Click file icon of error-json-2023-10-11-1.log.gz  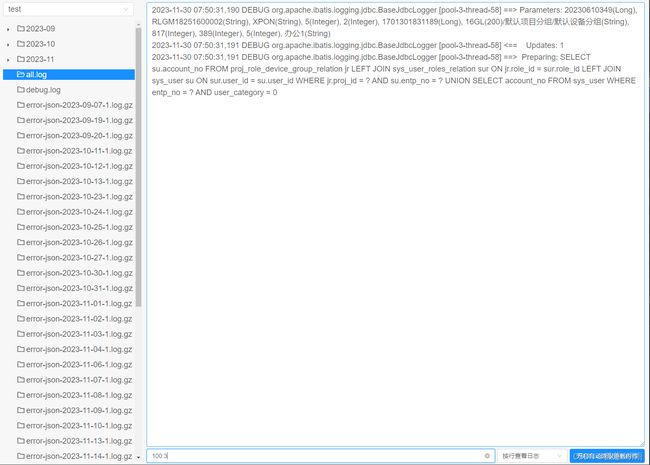(x=21, y=150)
